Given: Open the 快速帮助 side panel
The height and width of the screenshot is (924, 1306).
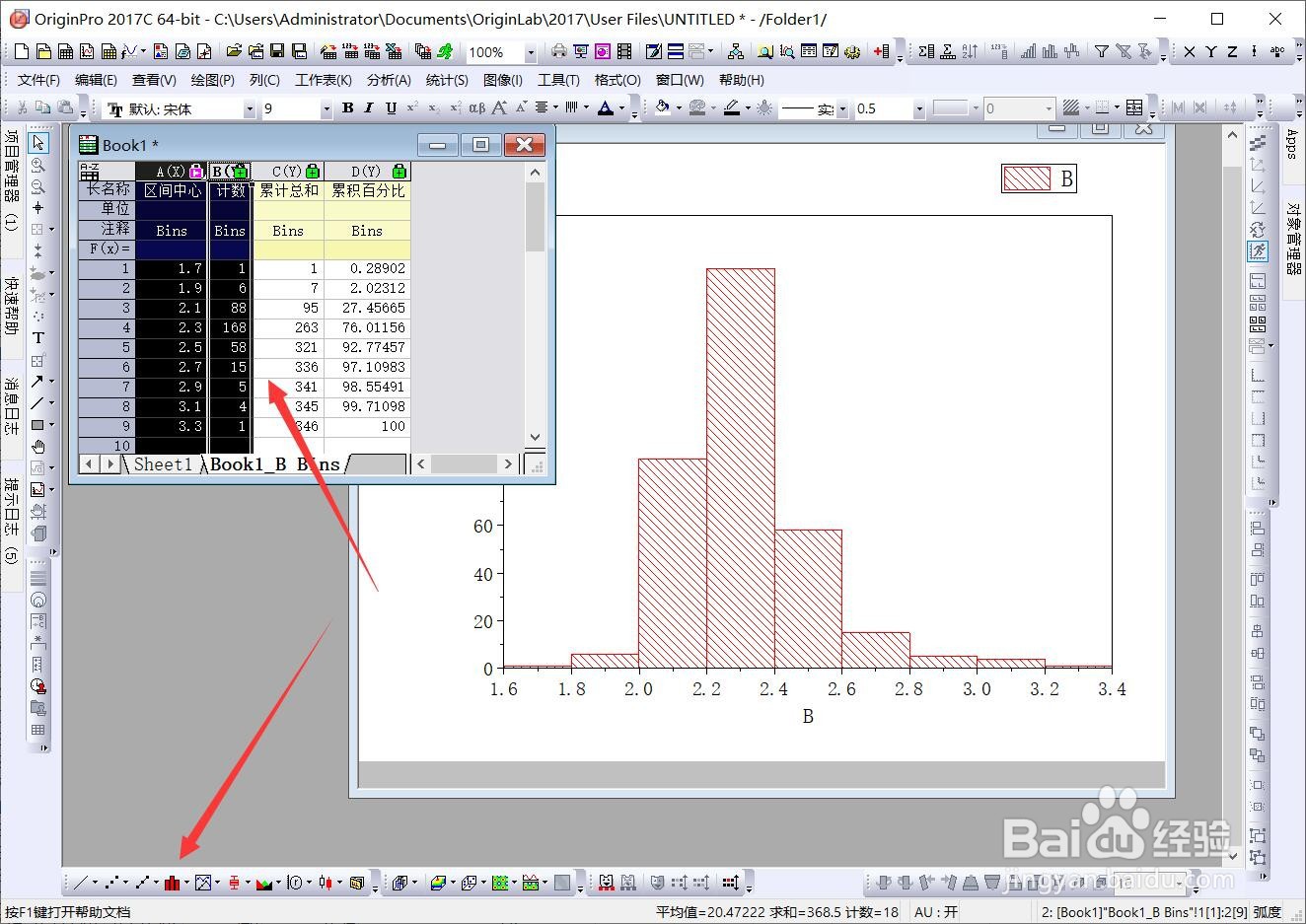Looking at the screenshot, I should click(x=11, y=306).
